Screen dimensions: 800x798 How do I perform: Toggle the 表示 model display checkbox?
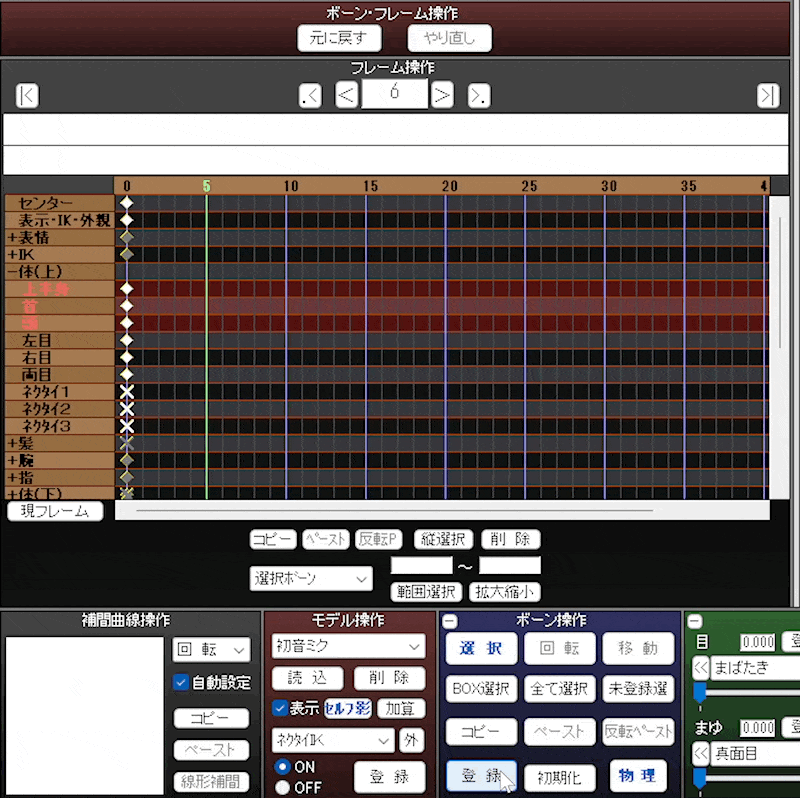[280, 708]
